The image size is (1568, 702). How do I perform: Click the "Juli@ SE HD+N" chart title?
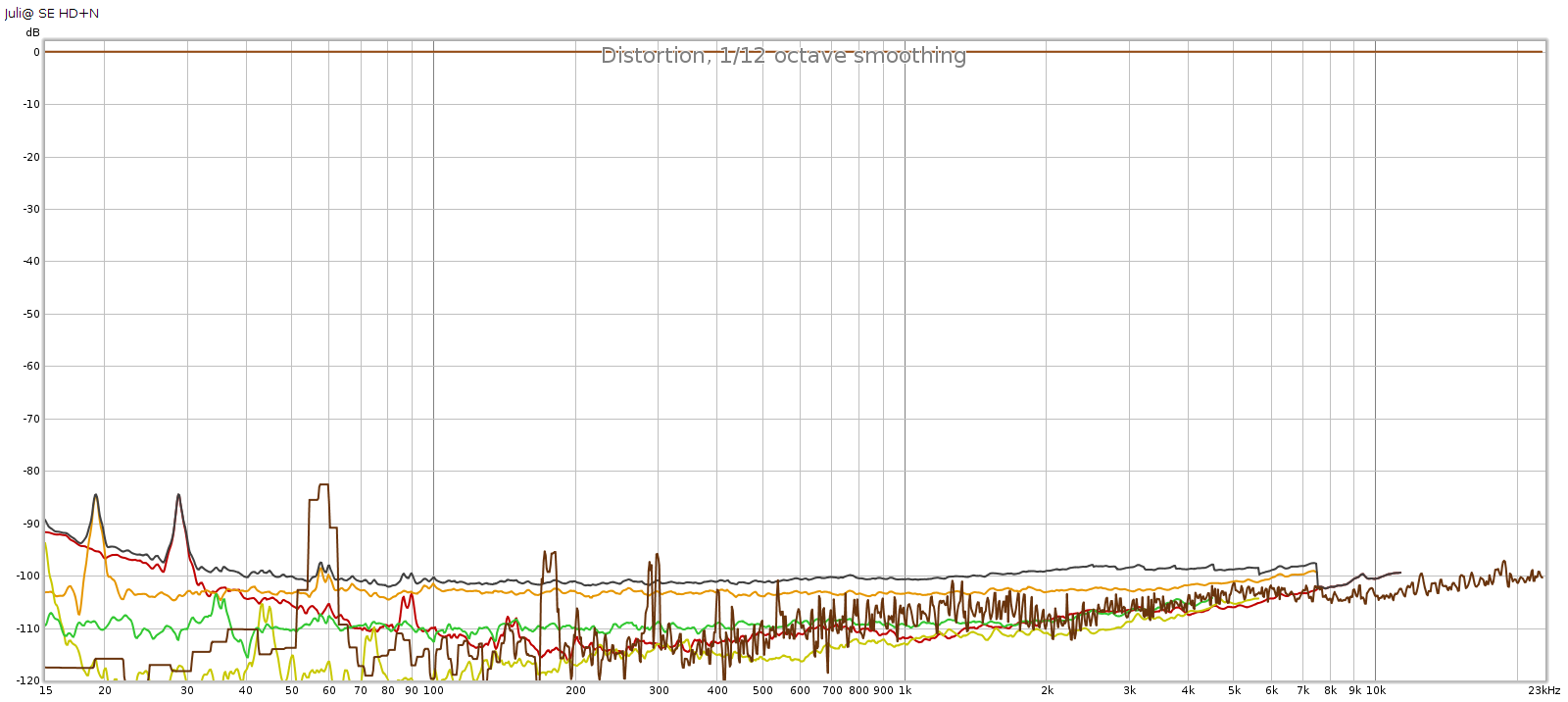pos(52,14)
